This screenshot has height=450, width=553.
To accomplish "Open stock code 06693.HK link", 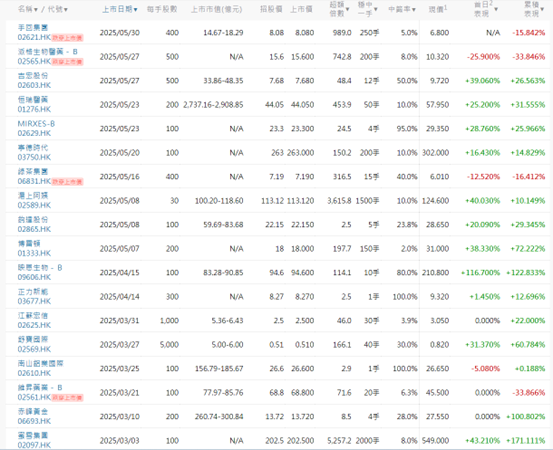I will (x=34, y=421).
